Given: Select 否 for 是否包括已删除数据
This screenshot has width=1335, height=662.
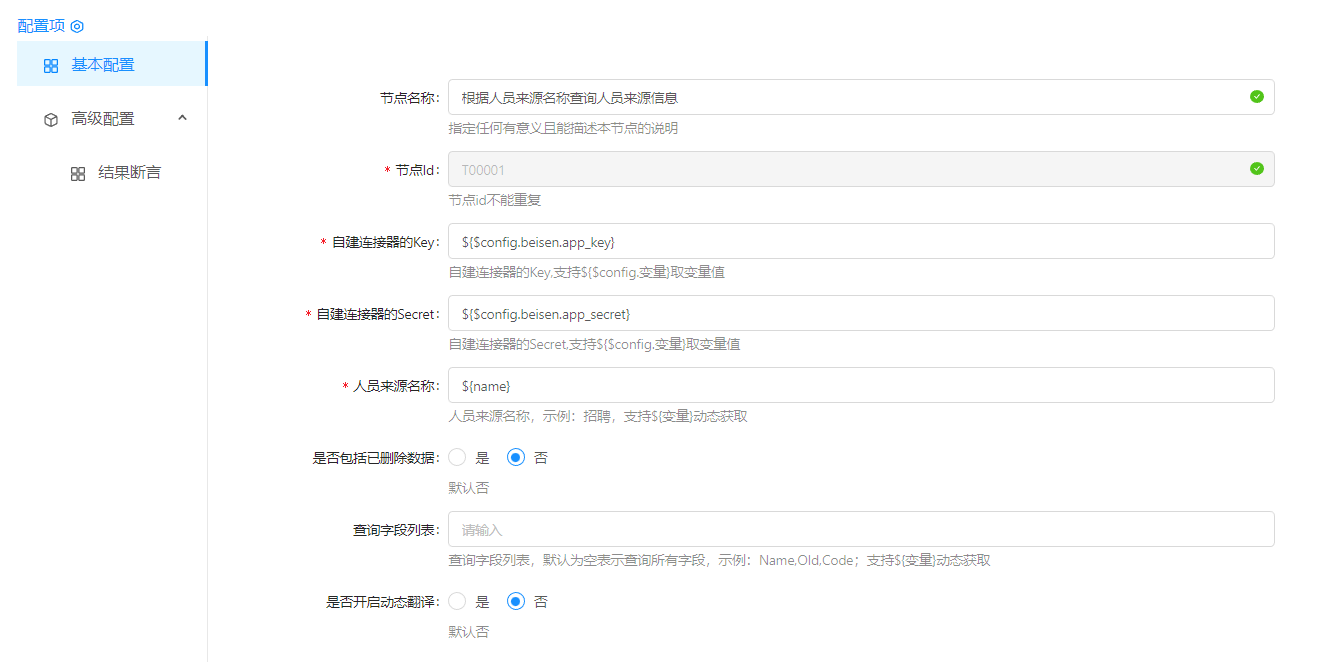Looking at the screenshot, I should (x=516, y=458).
